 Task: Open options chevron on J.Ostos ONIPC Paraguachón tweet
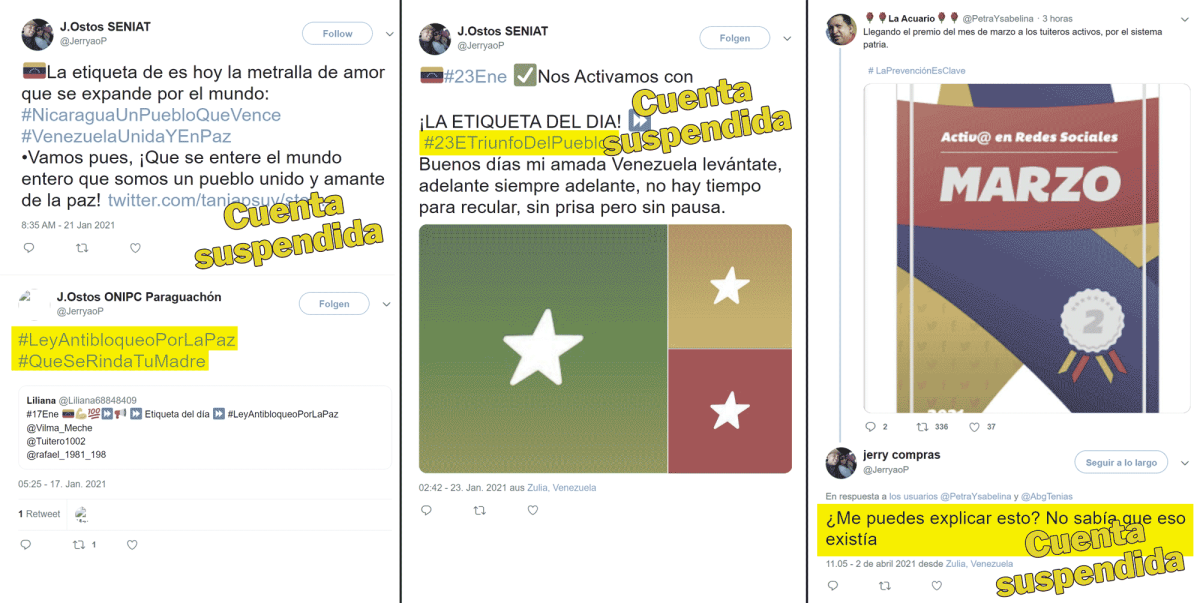tap(387, 304)
